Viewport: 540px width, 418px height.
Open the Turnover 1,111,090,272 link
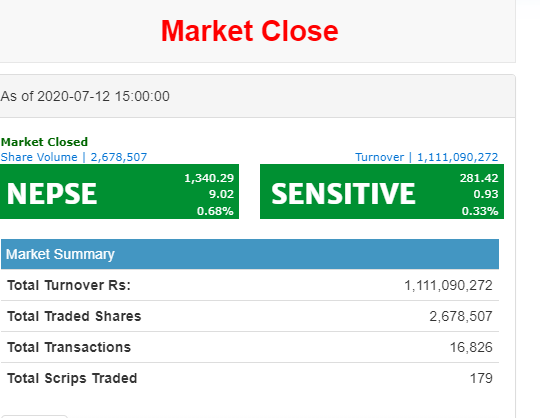427,157
